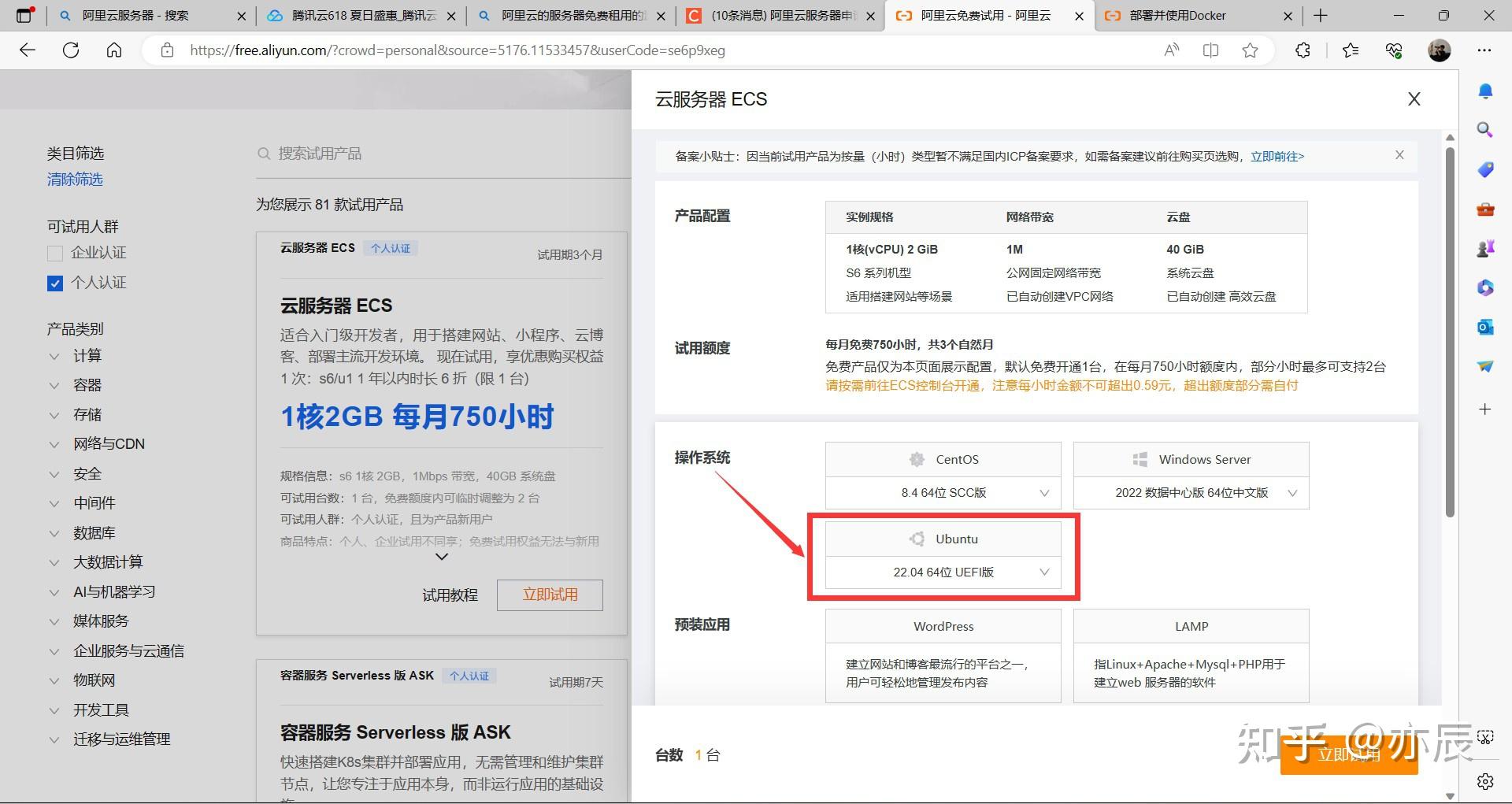
Task: Choose WordPress preinstalled application
Action: [943, 656]
